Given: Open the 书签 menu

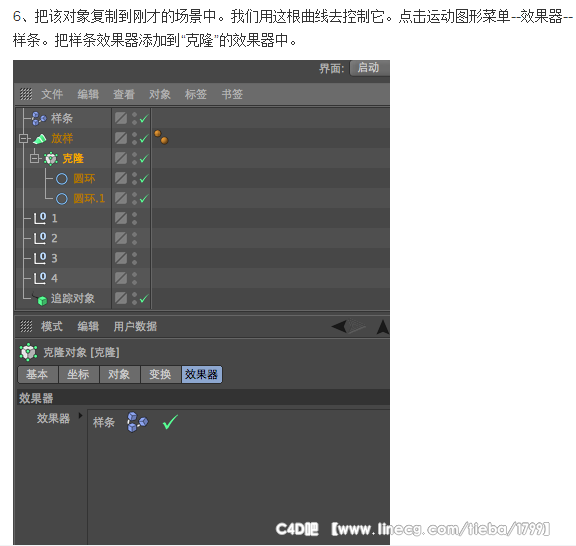Looking at the screenshot, I should tap(232, 94).
